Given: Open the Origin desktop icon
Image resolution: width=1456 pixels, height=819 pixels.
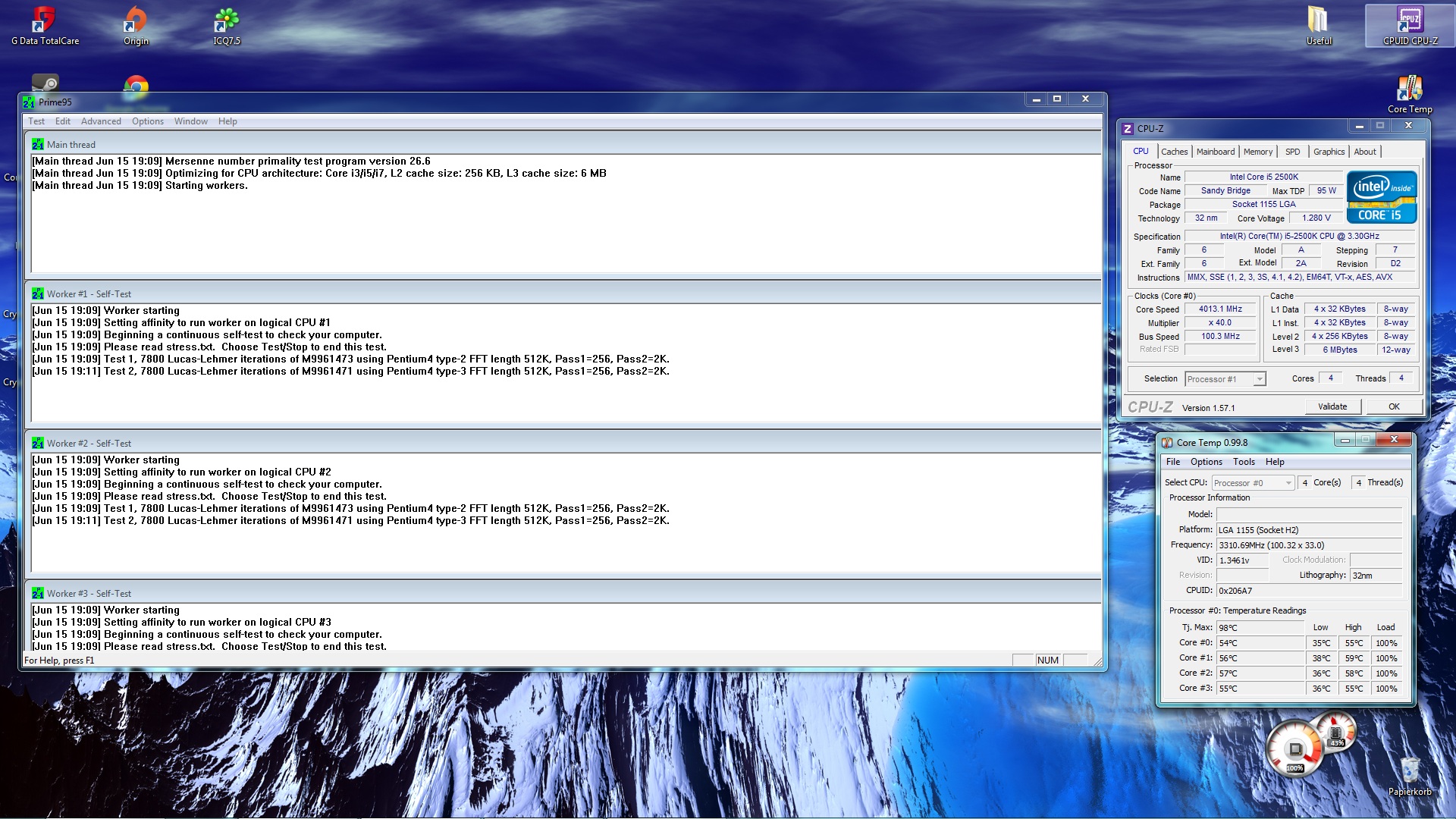Looking at the screenshot, I should pos(136,26).
